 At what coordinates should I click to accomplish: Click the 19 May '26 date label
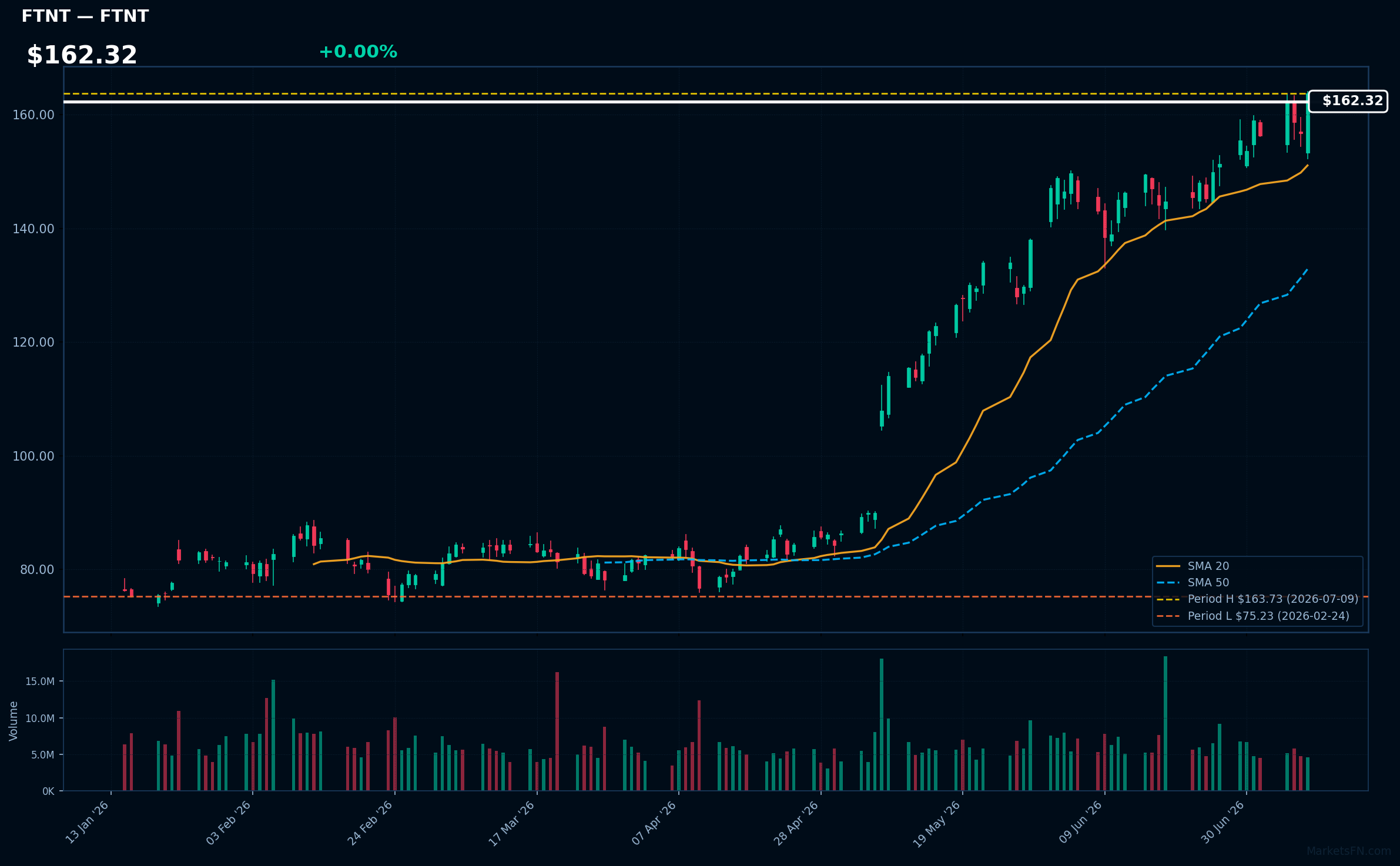tap(938, 823)
